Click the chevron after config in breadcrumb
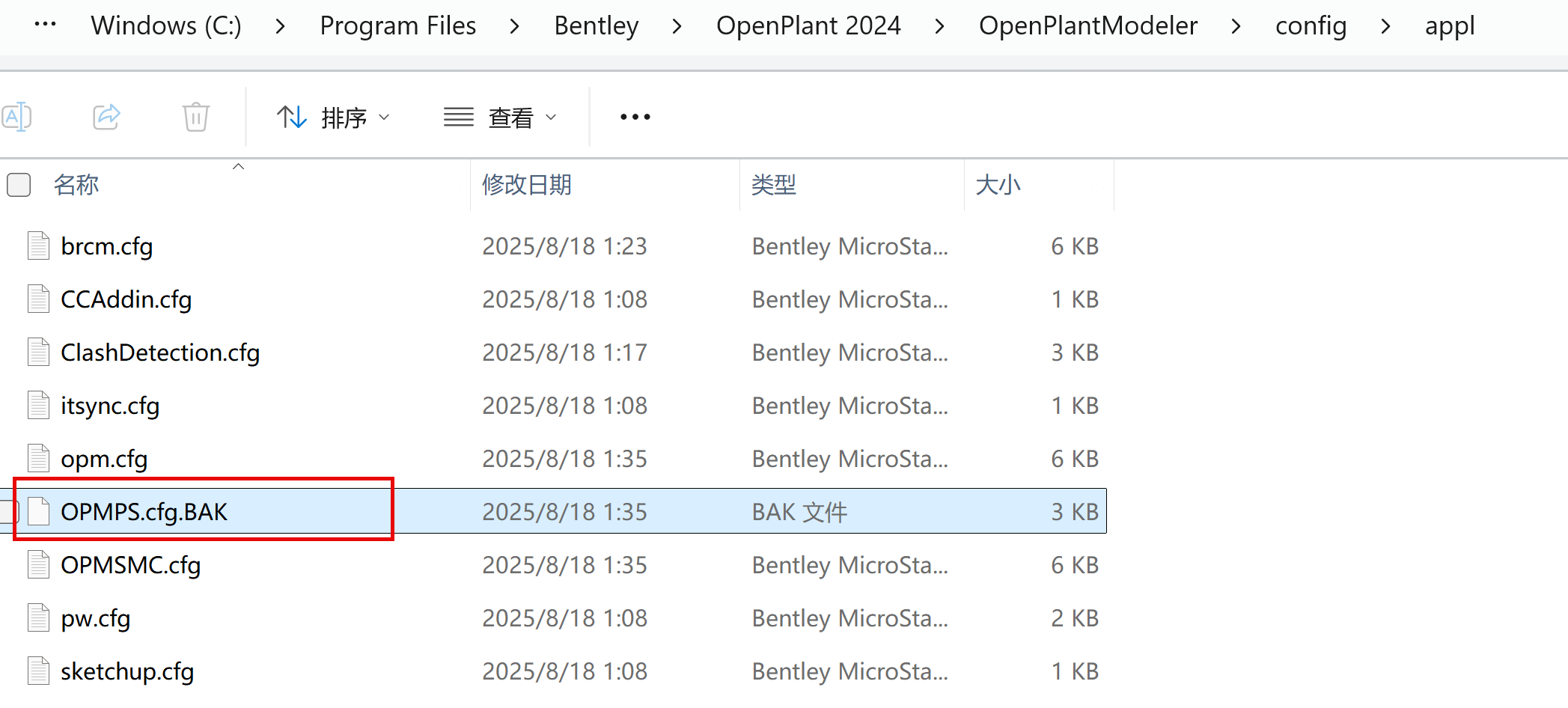 1385,25
